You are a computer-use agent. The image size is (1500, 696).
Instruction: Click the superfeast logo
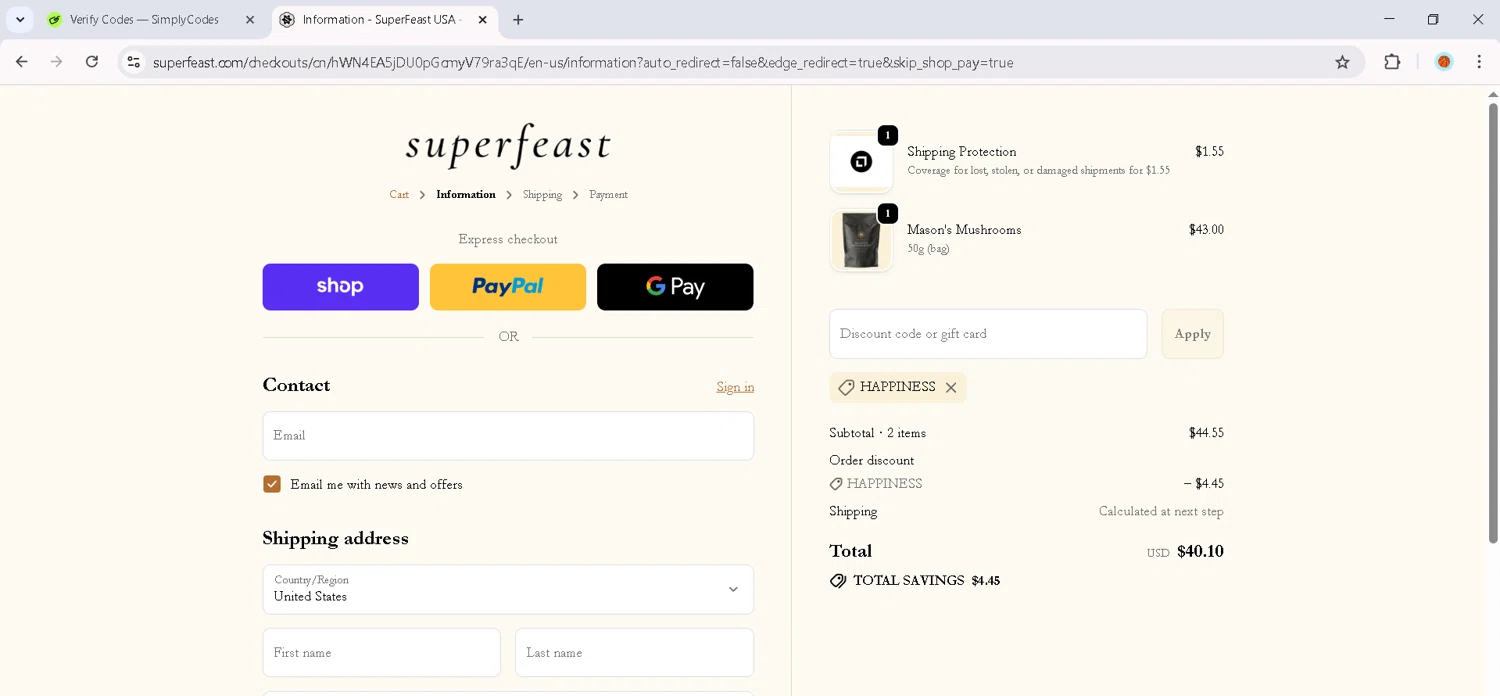coord(508,146)
